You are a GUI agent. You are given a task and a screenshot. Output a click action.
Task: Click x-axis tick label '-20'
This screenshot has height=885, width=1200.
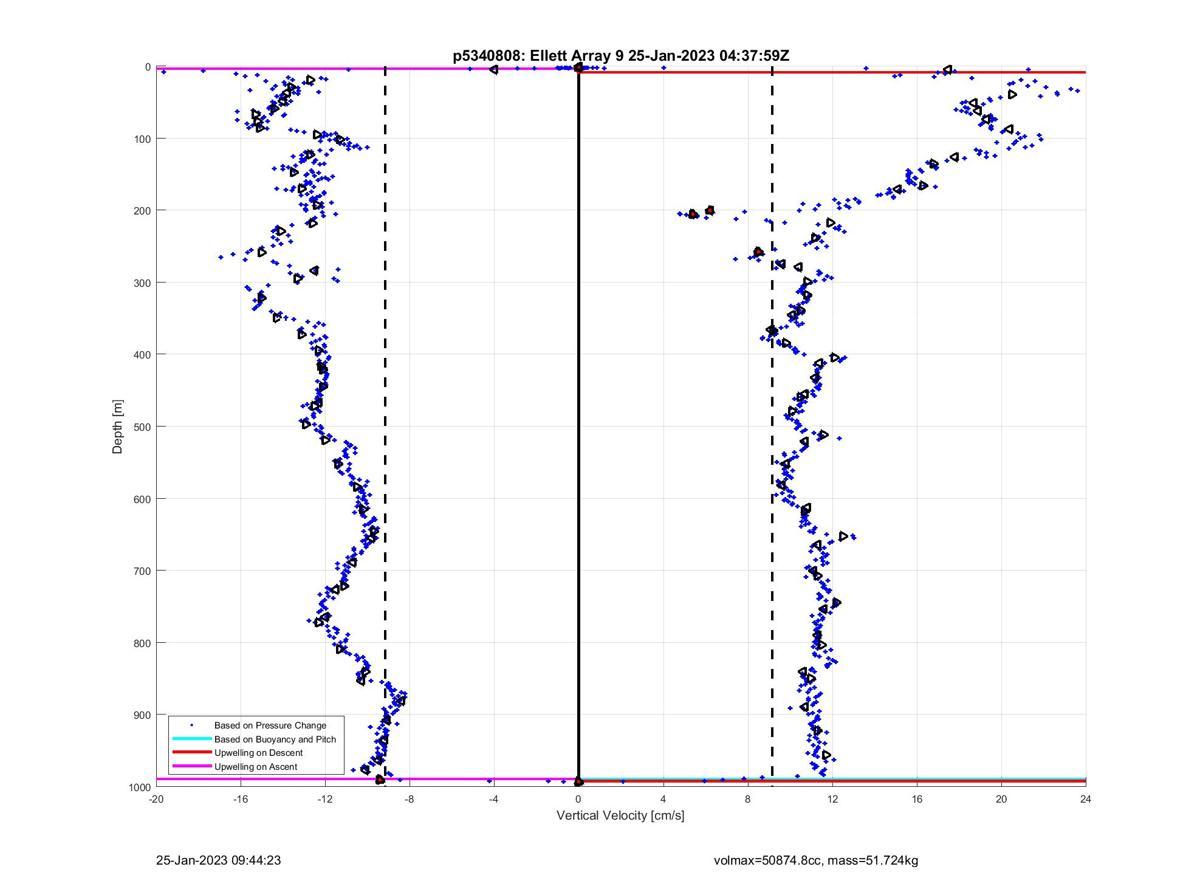156,799
